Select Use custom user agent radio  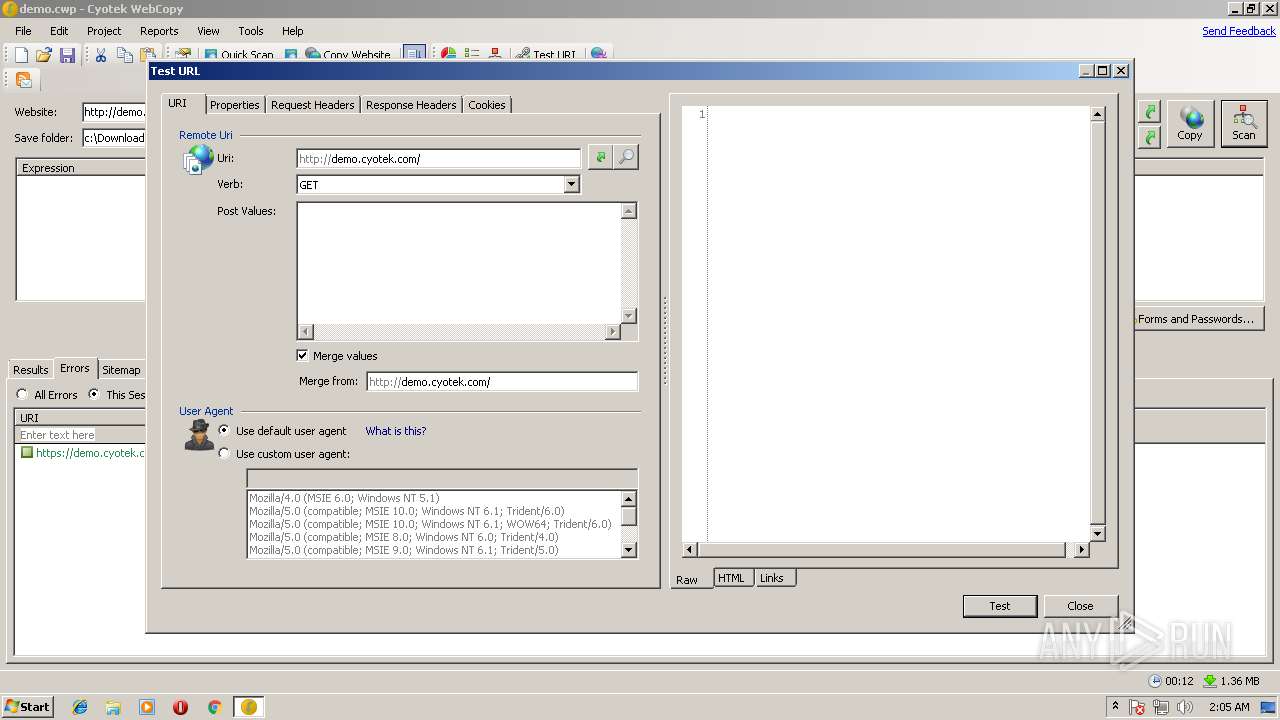tap(224, 453)
